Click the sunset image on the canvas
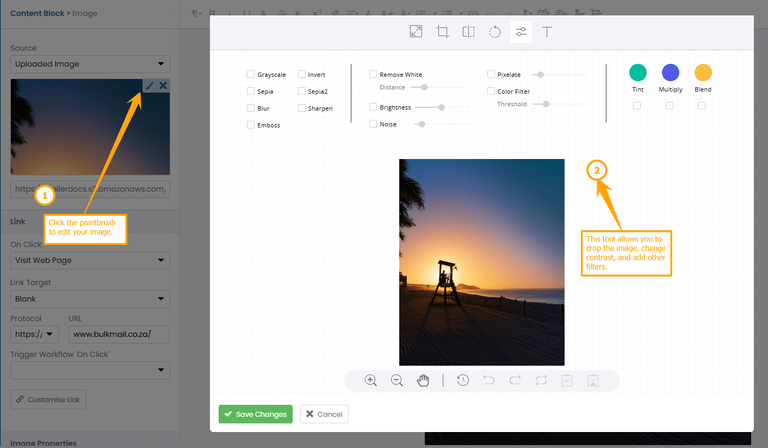This screenshot has width=768, height=448. click(x=481, y=262)
